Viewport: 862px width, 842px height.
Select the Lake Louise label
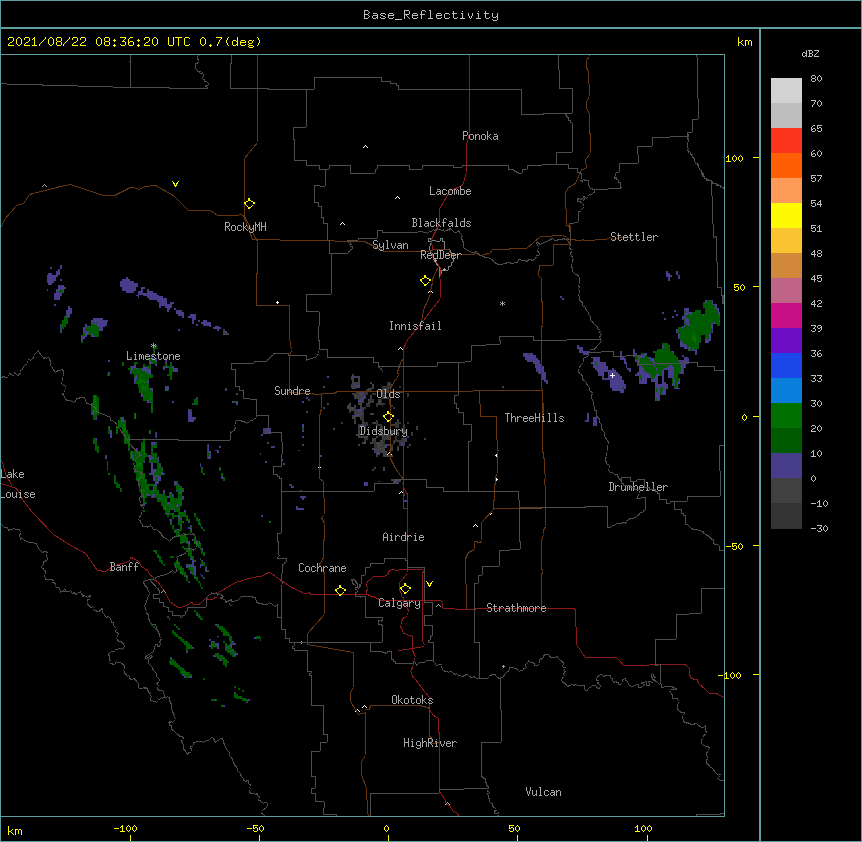(18, 484)
